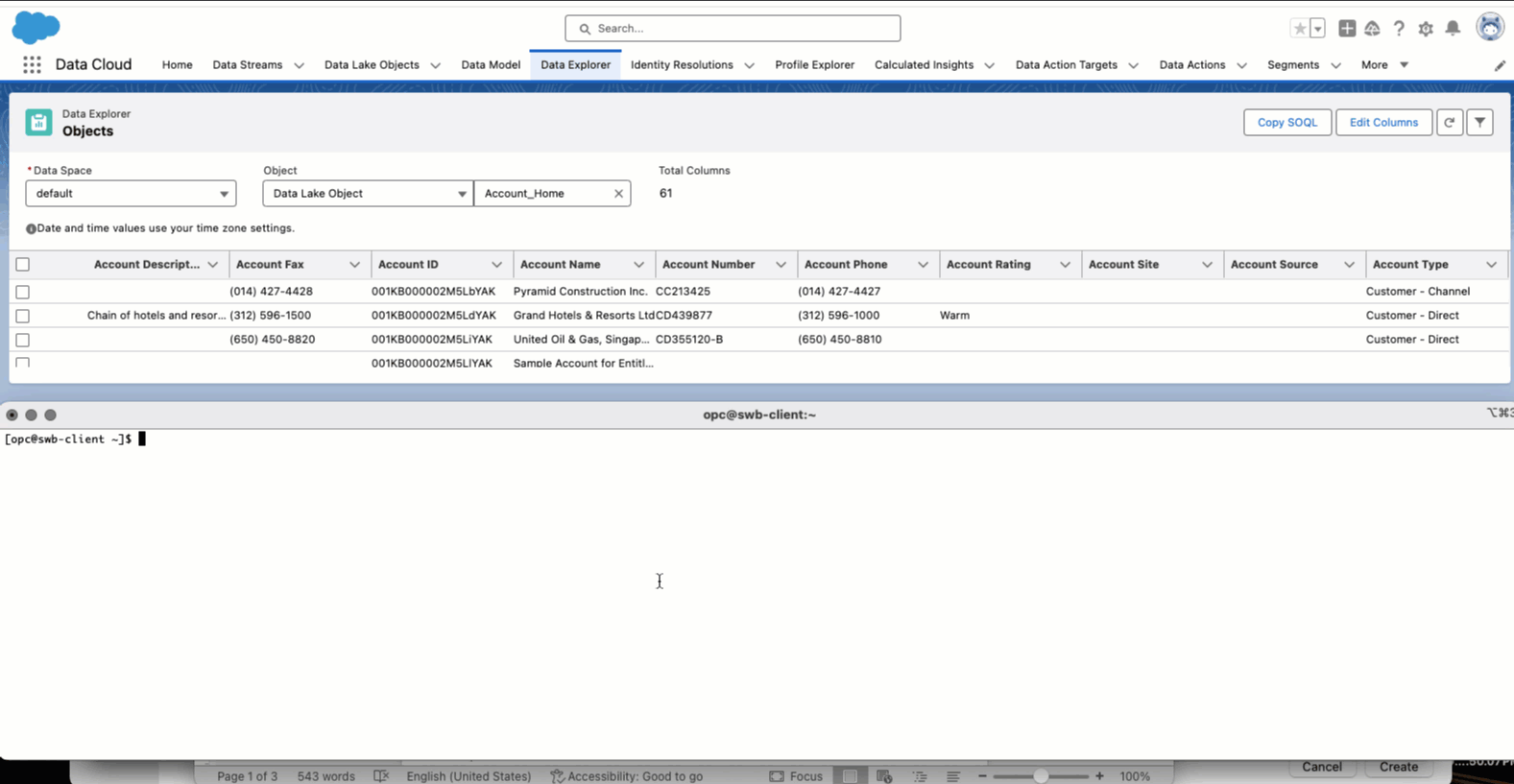The image size is (1514, 784).
Task: Open the favorites list dropdown arrow
Action: [x=1318, y=29]
